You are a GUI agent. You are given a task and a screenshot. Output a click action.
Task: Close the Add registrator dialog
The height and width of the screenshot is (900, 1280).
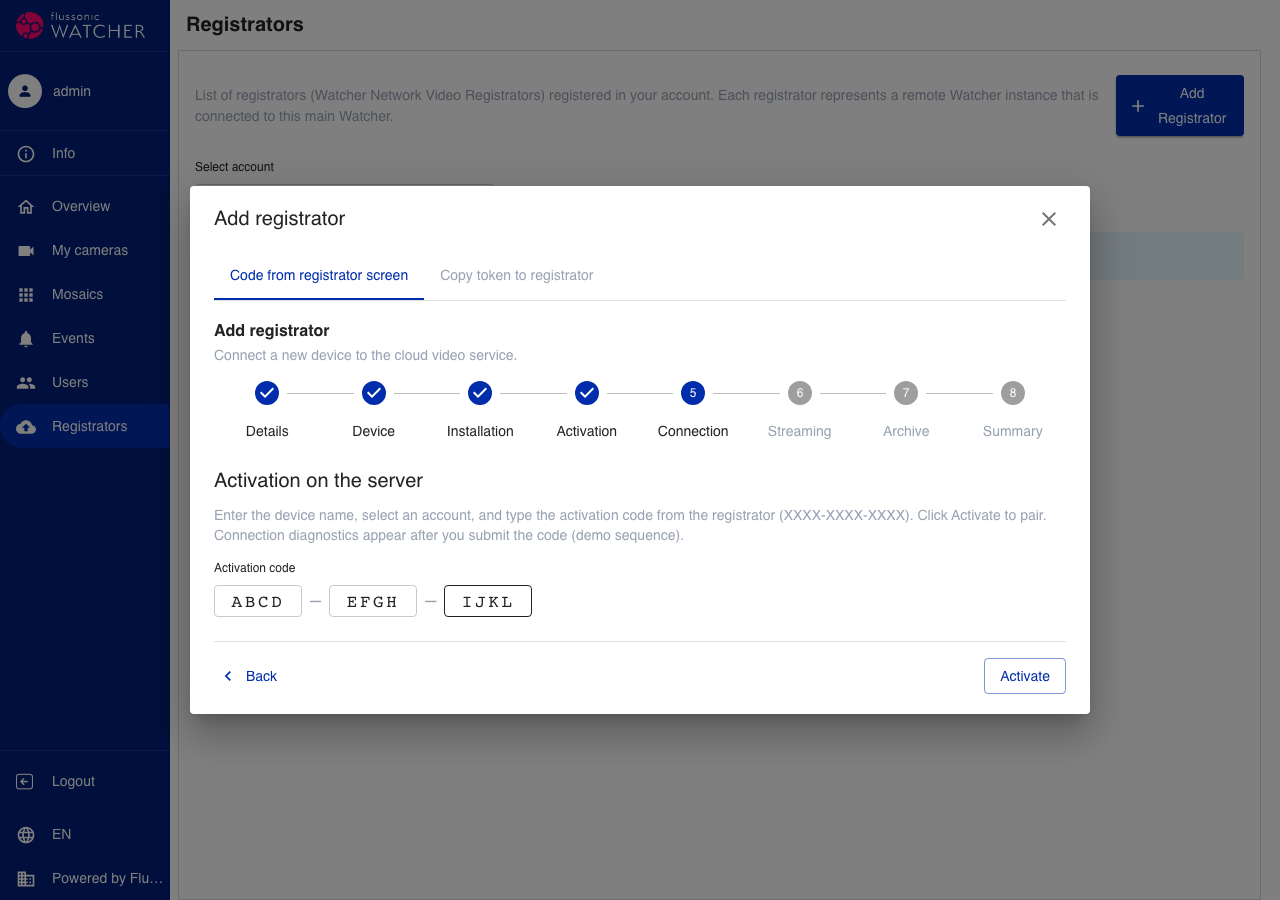[x=1049, y=219]
